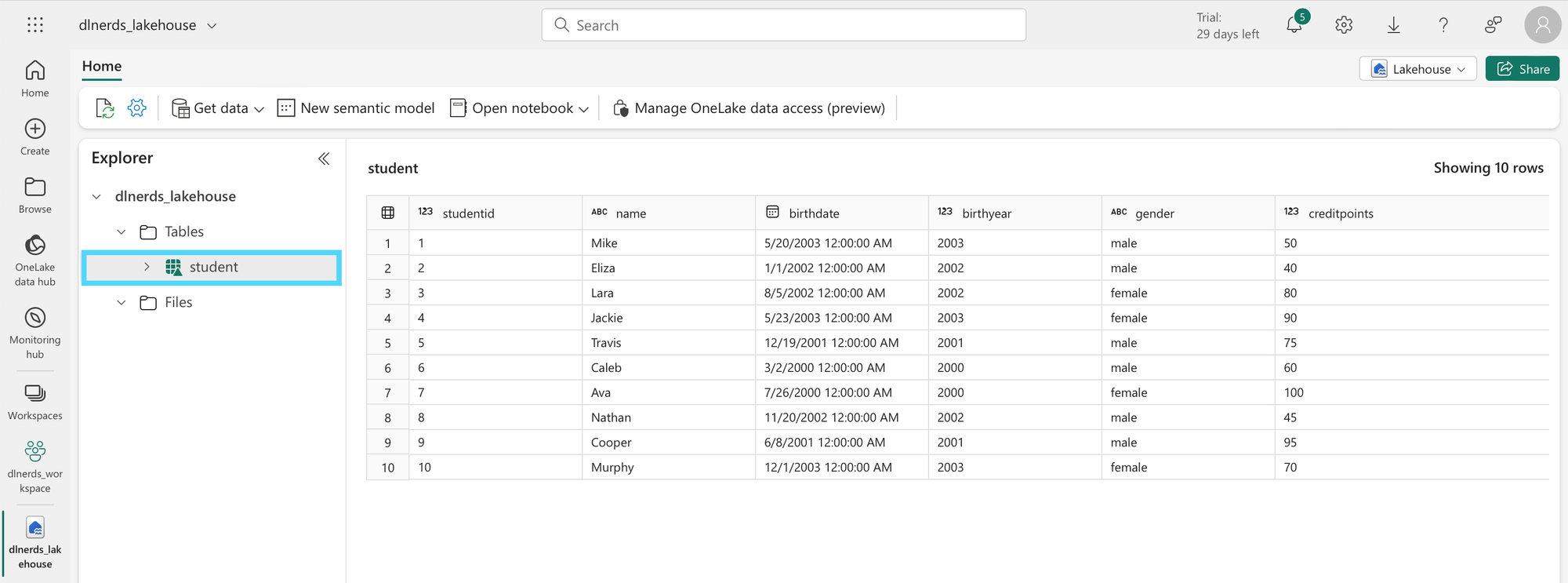The width and height of the screenshot is (1568, 583).
Task: Click inside the Search box
Action: coord(784,25)
